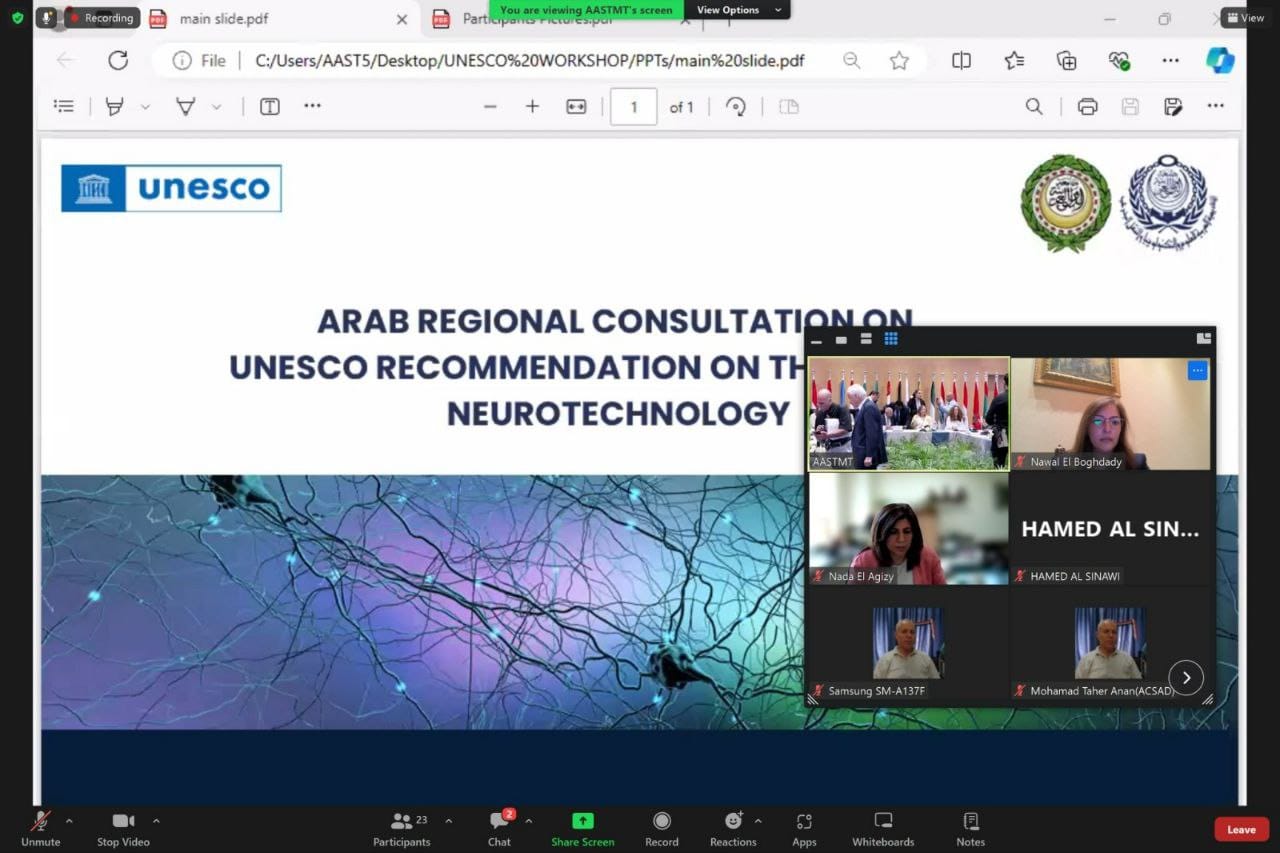The image size is (1280, 853).
Task: Click the Print icon in PDF toolbar
Action: tap(1087, 107)
